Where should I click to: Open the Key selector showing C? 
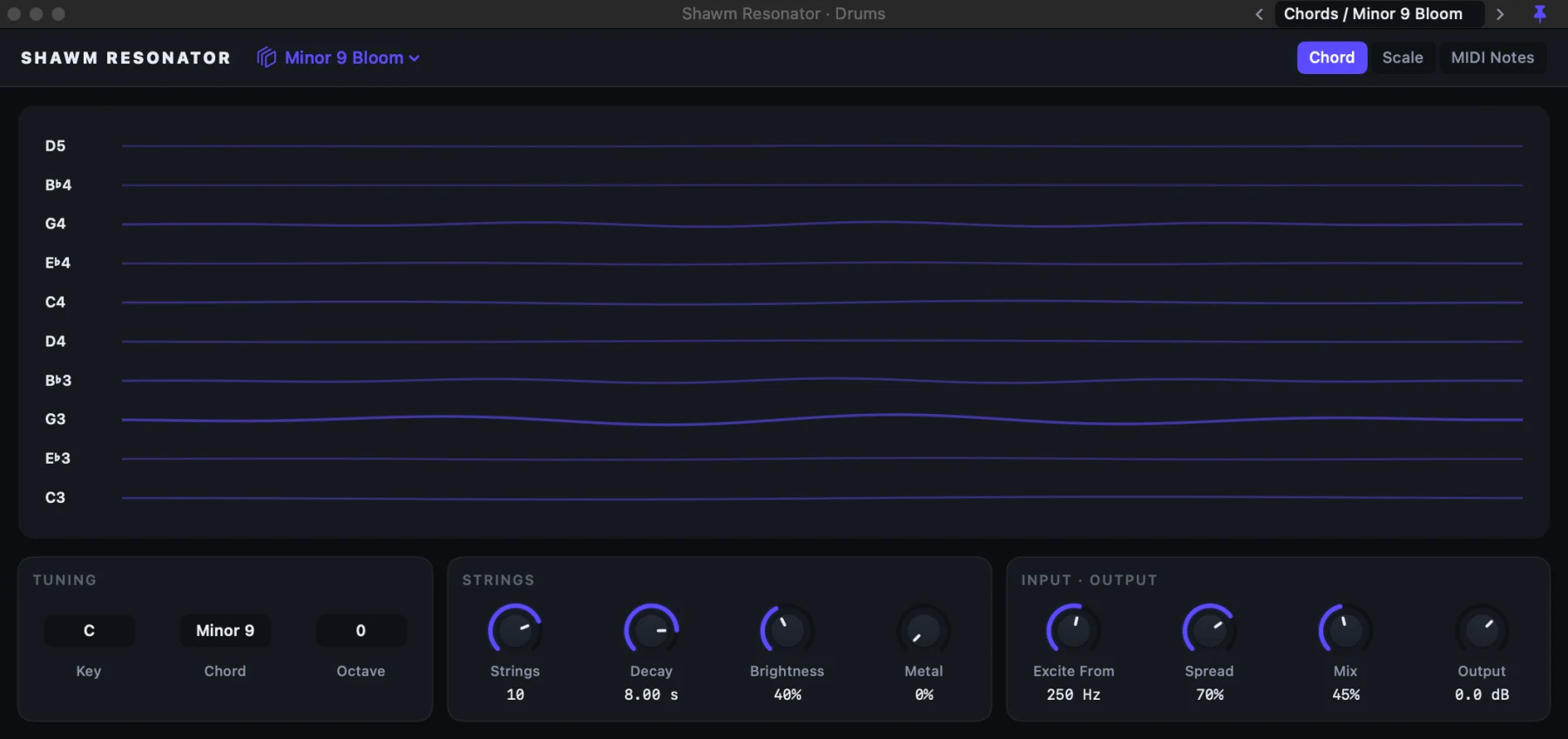[89, 630]
